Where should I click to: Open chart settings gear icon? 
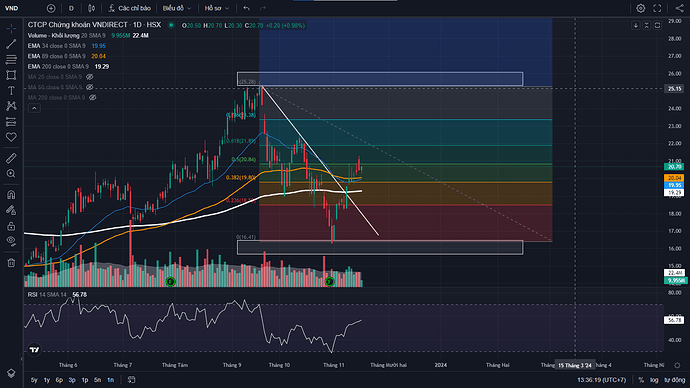pyautogui.click(x=641, y=8)
